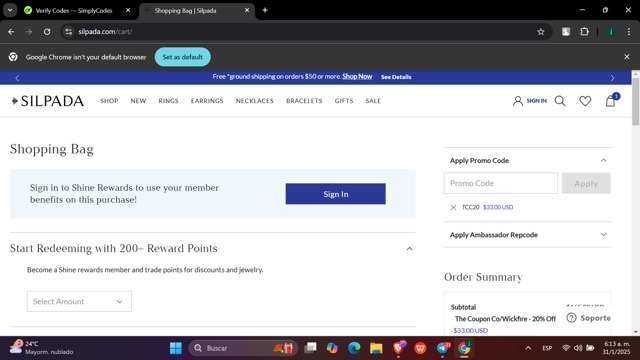Go forward in browser history
The image size is (640, 360).
[x=29, y=31]
